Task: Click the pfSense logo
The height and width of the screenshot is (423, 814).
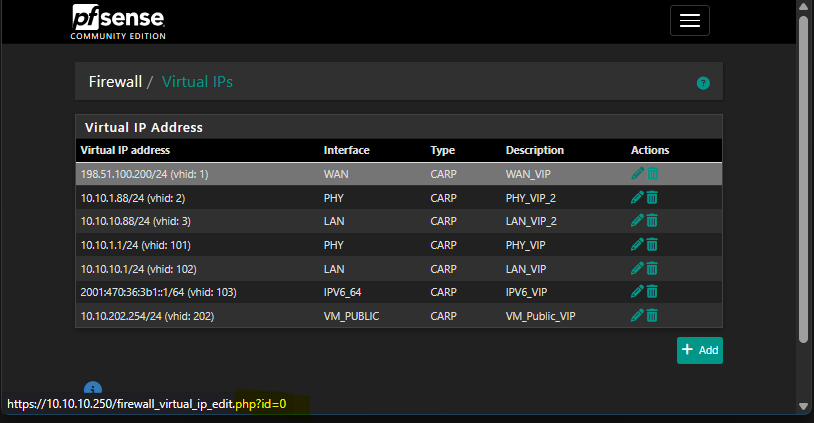Action: 118,21
